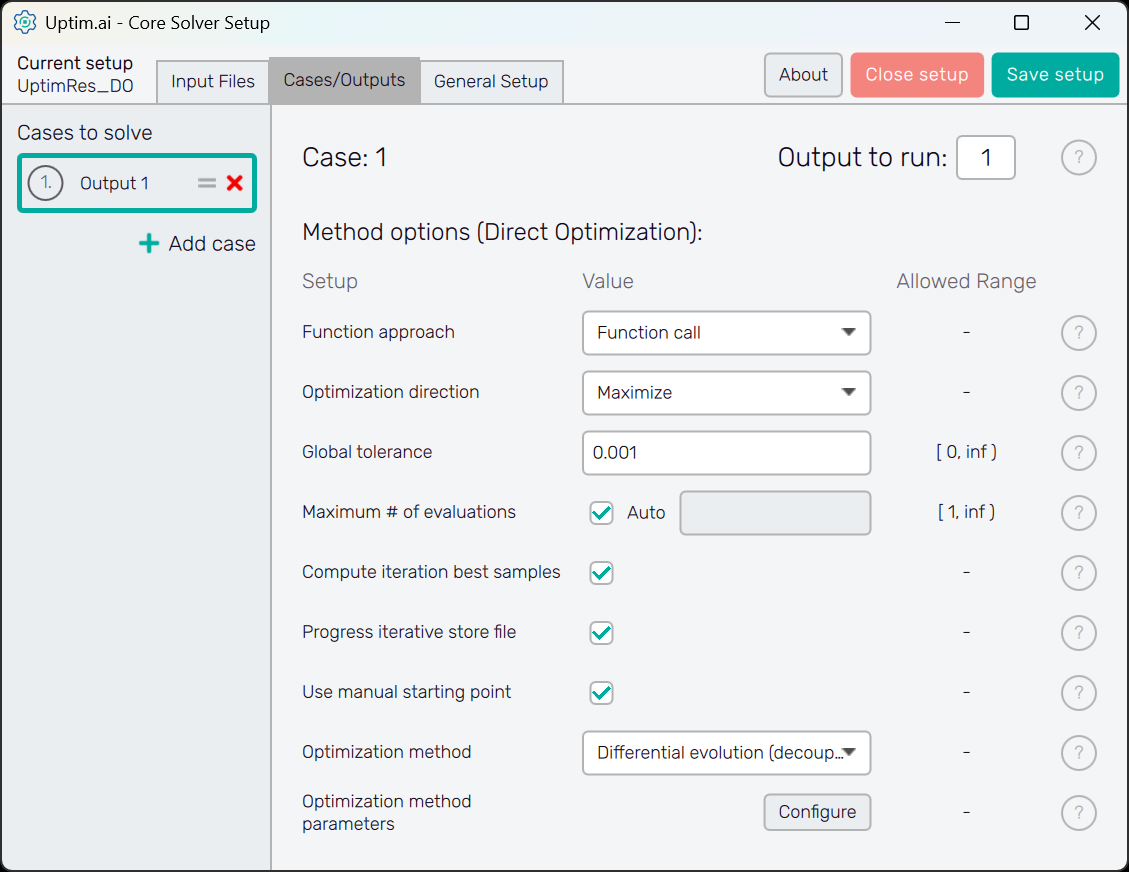Open help for Function approach
This screenshot has width=1129, height=872.
pos(1078,333)
